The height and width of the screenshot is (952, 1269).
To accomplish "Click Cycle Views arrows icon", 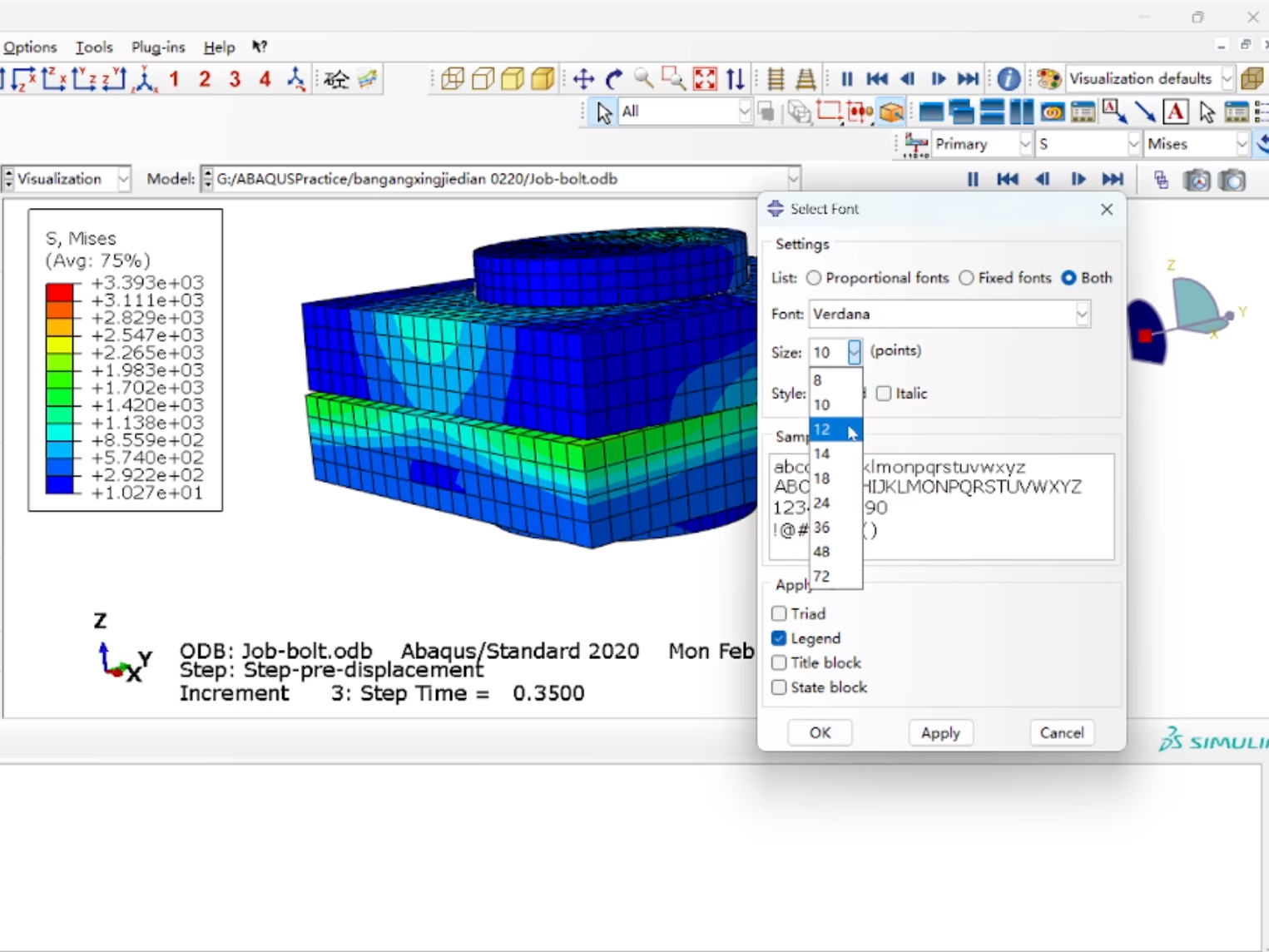I will (735, 79).
